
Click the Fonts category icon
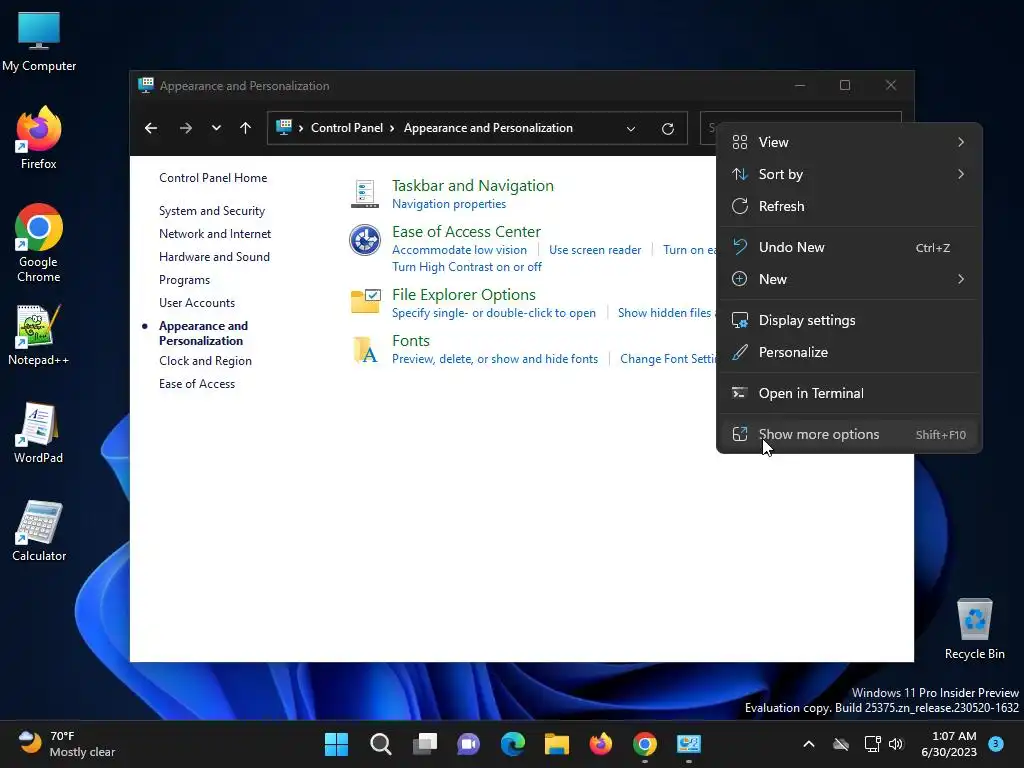365,349
